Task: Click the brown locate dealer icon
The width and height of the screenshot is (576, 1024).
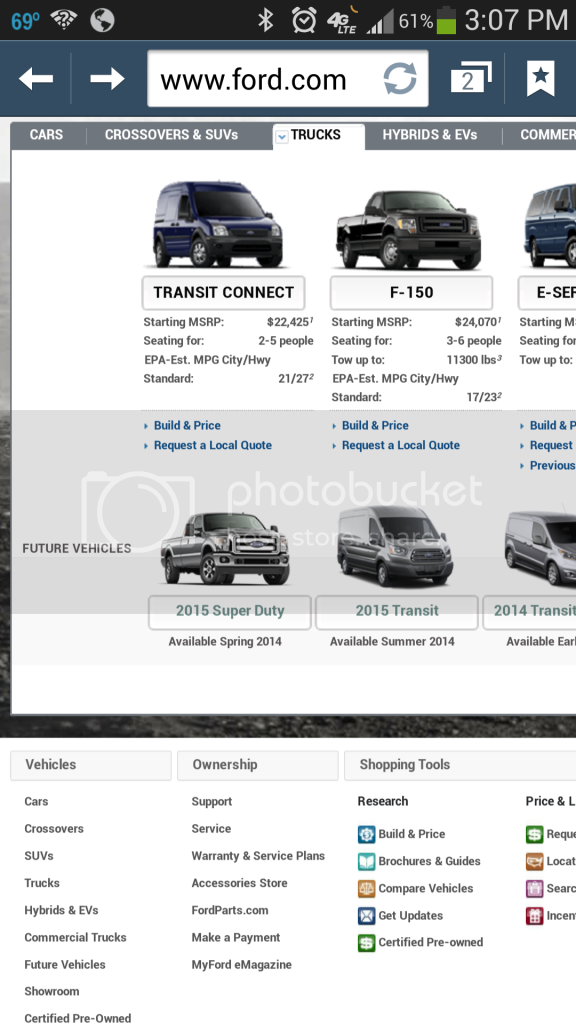Action: 534,862
